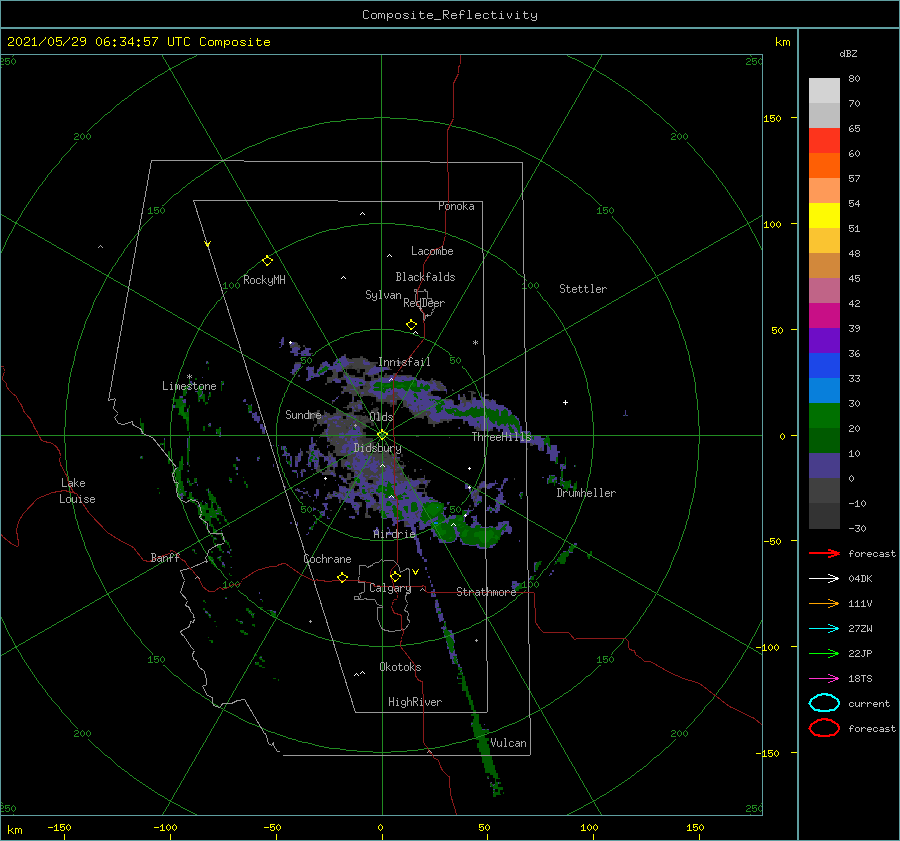This screenshot has height=841, width=900.
Task: Click the Sundre label
Action: click(x=303, y=414)
